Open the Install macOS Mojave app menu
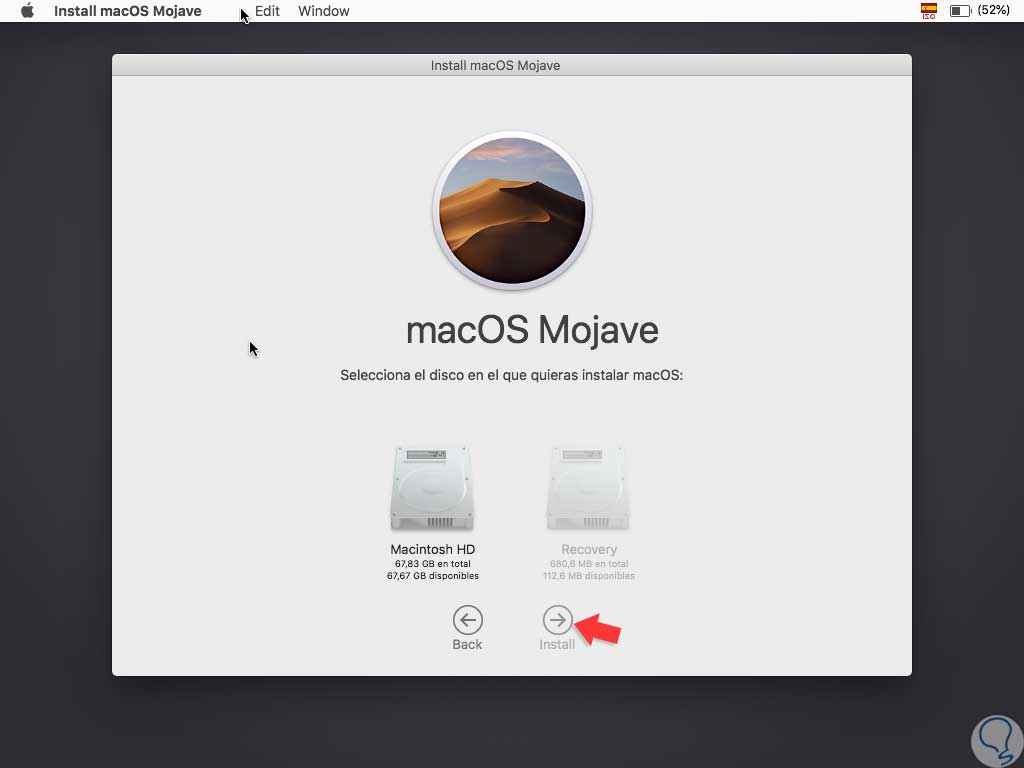This screenshot has height=768, width=1024. pyautogui.click(x=127, y=11)
